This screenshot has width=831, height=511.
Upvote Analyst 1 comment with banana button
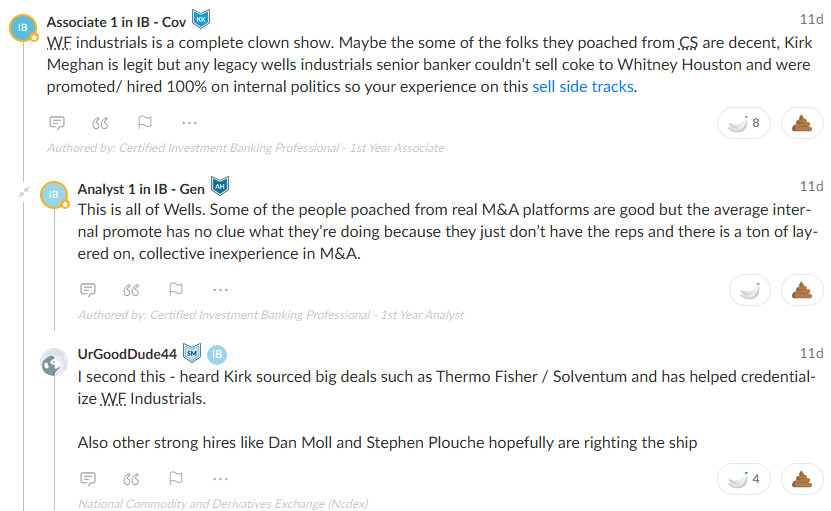coord(749,290)
